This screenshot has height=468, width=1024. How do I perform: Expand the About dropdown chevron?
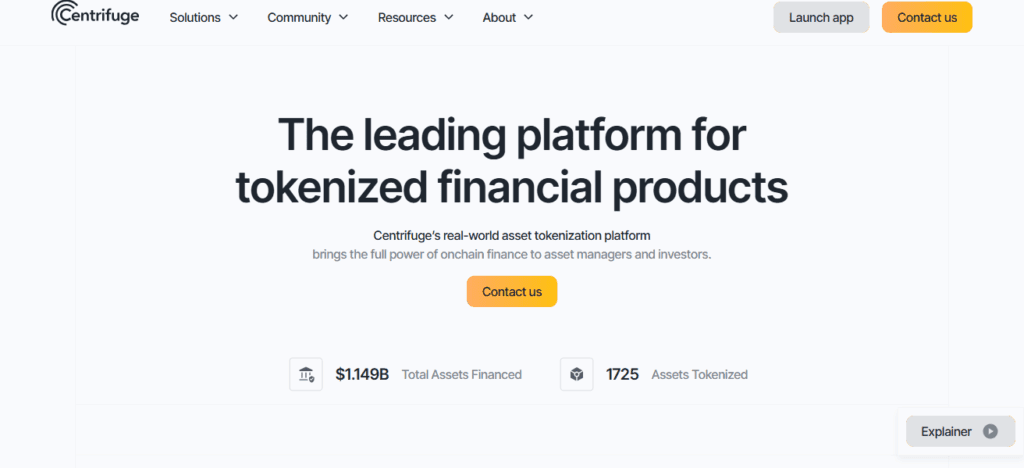point(528,17)
